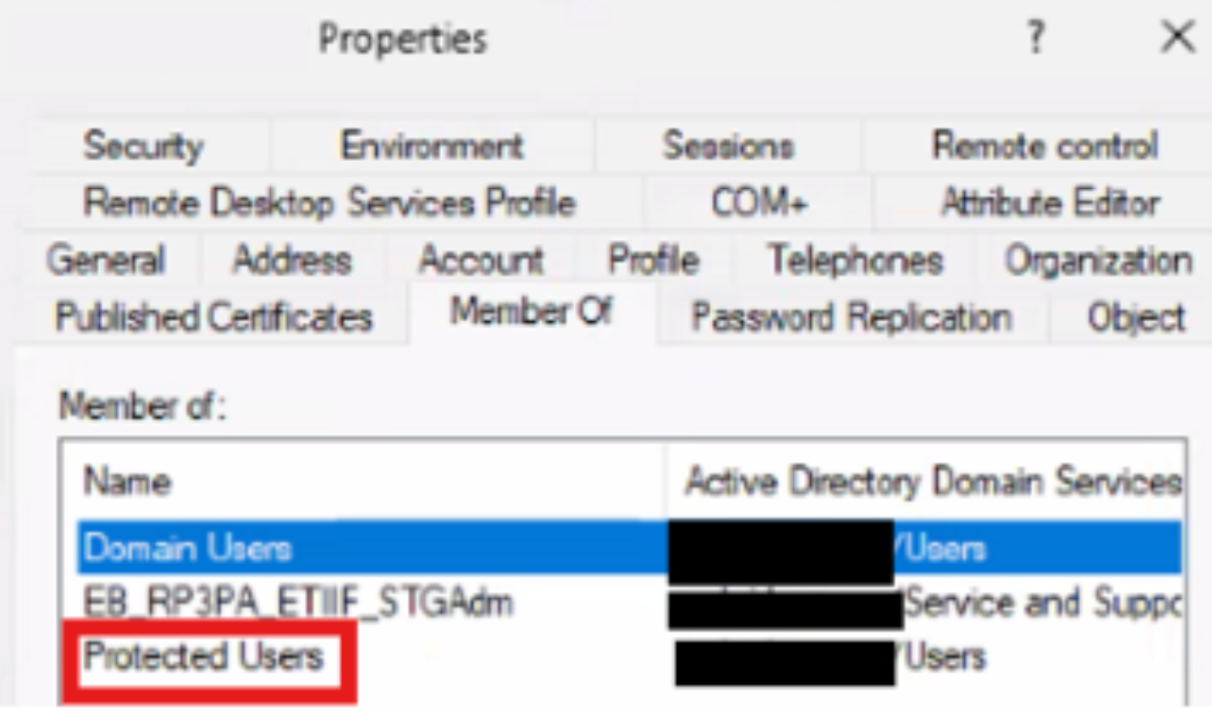1212x712 pixels.
Task: Open Remote Desktop Services Profile tab
Action: click(329, 203)
